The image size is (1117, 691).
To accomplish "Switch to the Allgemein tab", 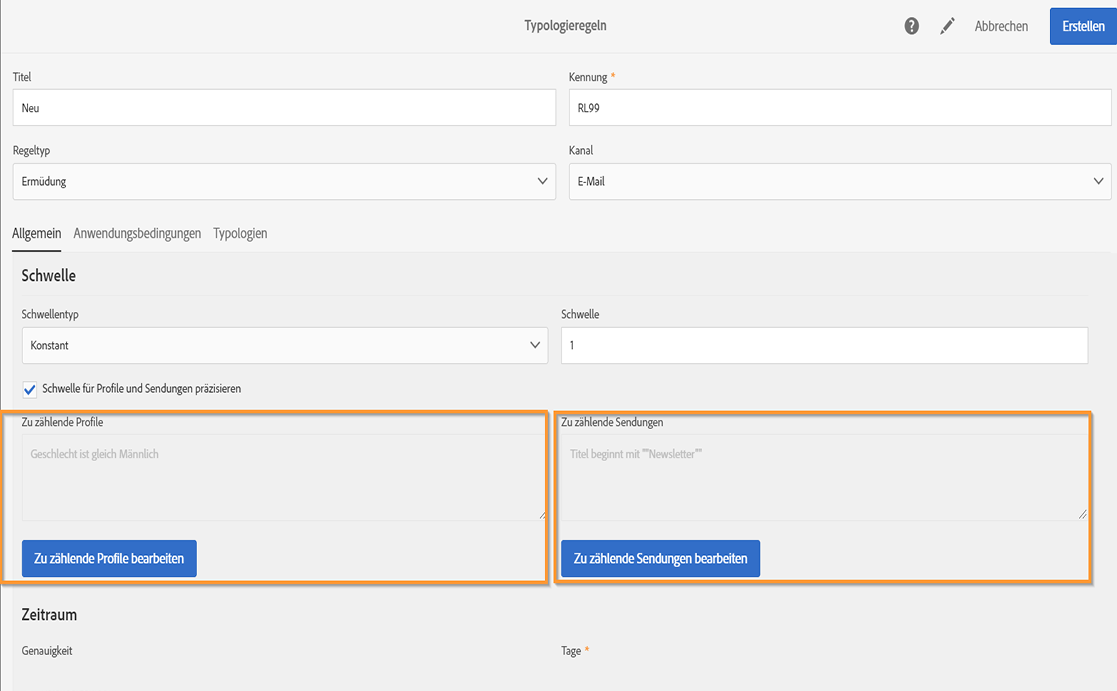I will 36,234.
